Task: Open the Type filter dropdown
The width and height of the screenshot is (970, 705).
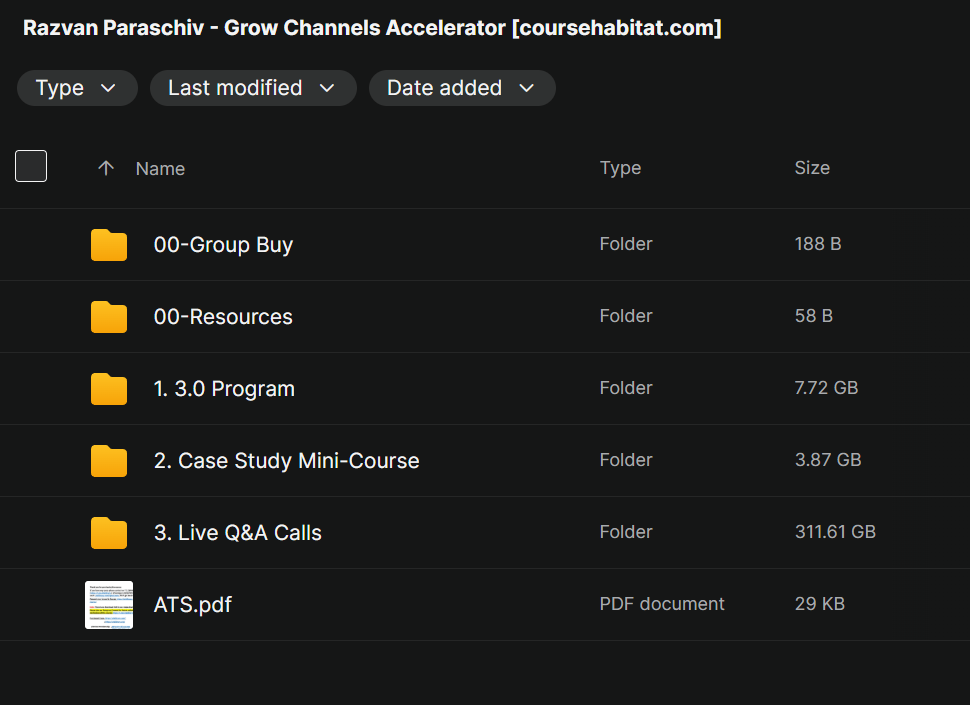Action: (x=75, y=88)
